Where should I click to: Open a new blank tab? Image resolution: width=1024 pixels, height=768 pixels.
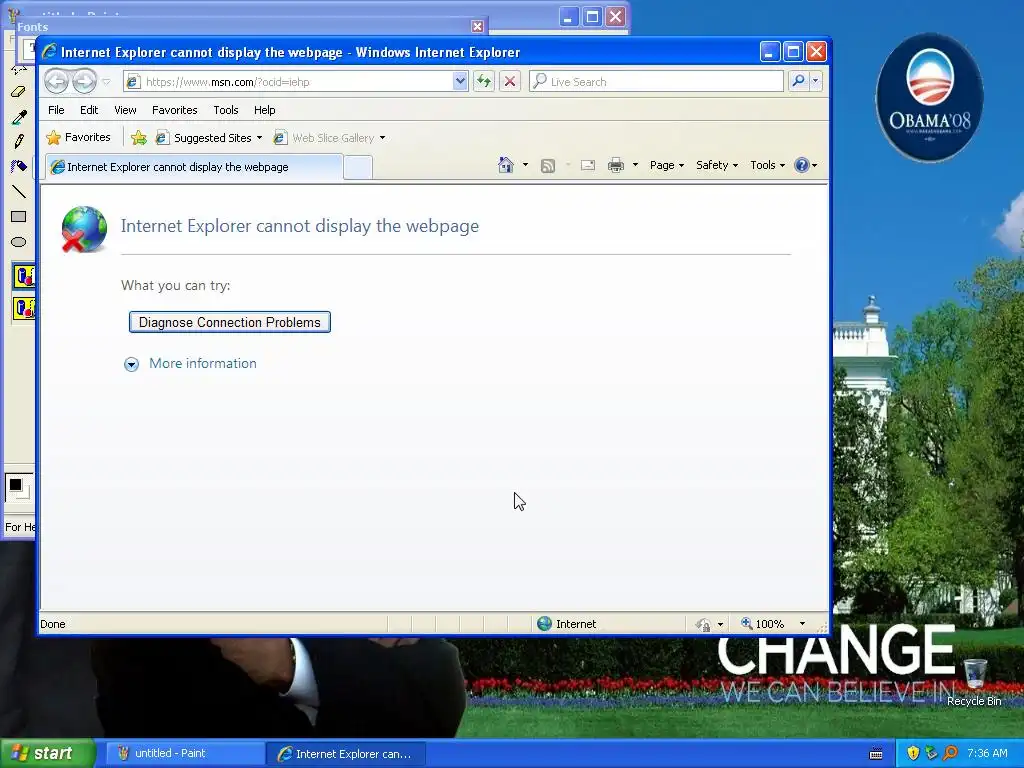click(x=358, y=168)
